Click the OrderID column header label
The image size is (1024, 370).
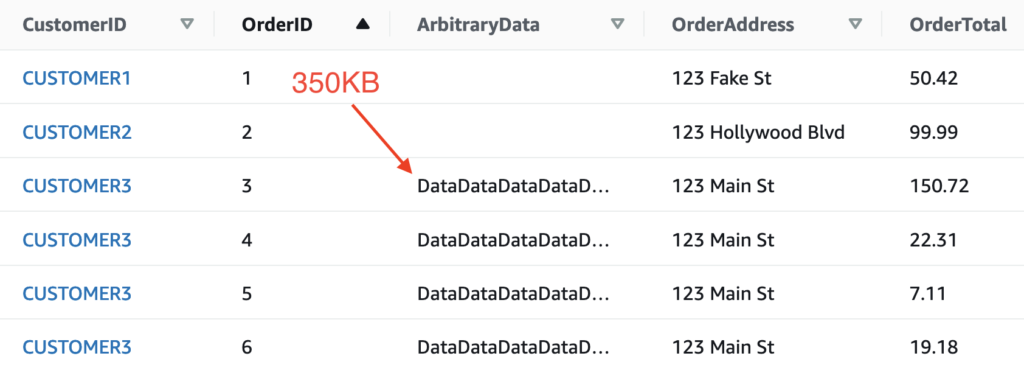pos(277,25)
